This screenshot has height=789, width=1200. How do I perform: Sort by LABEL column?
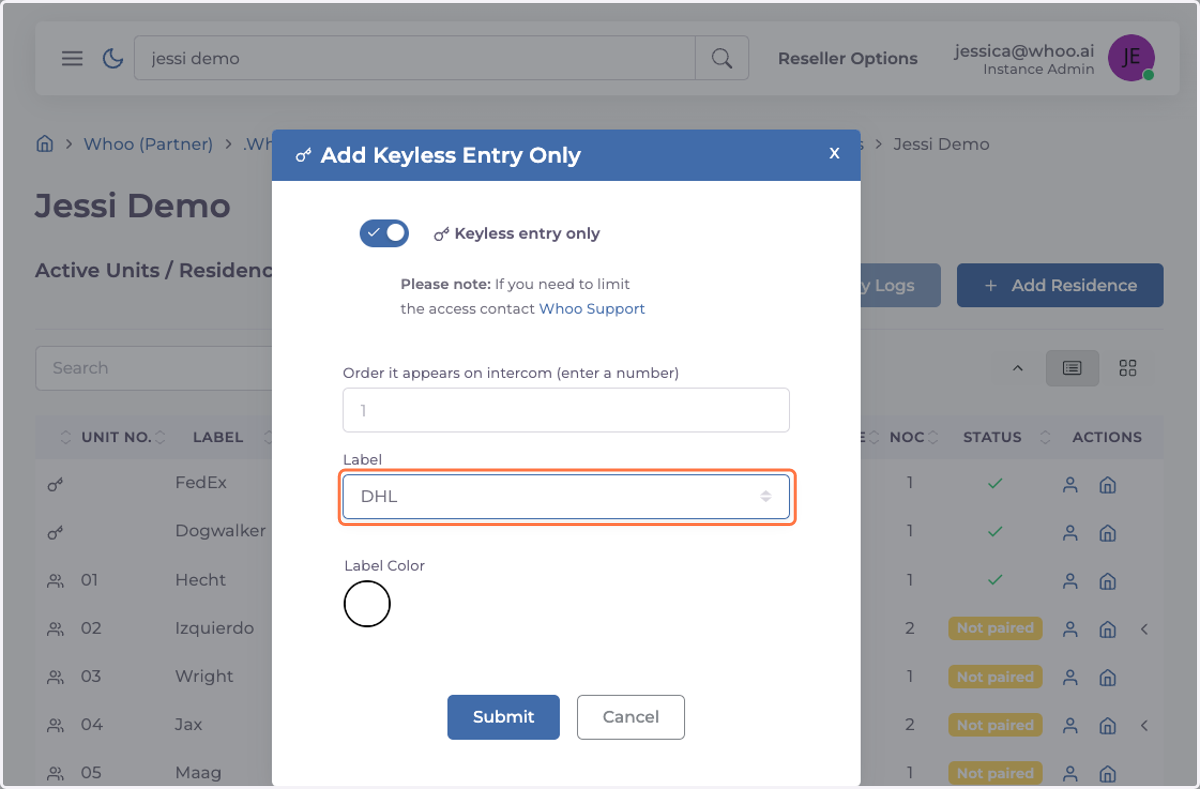(218, 437)
